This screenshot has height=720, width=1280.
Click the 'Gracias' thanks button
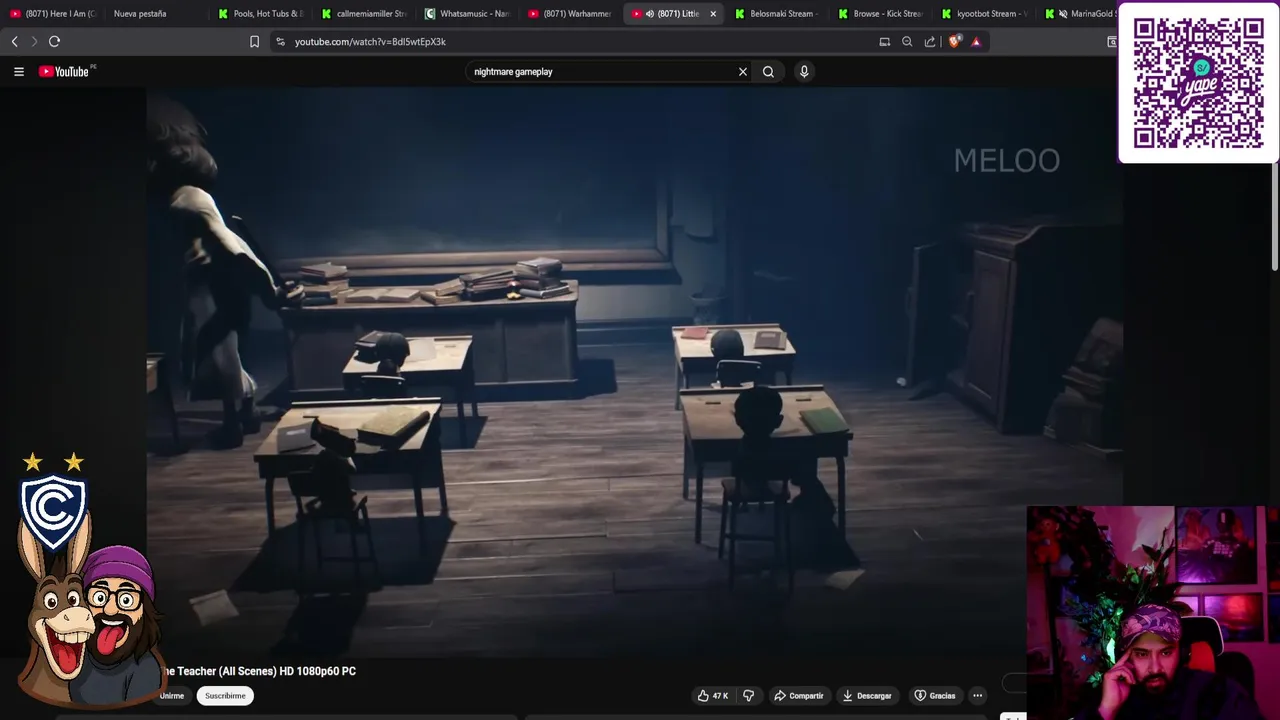[x=935, y=696]
